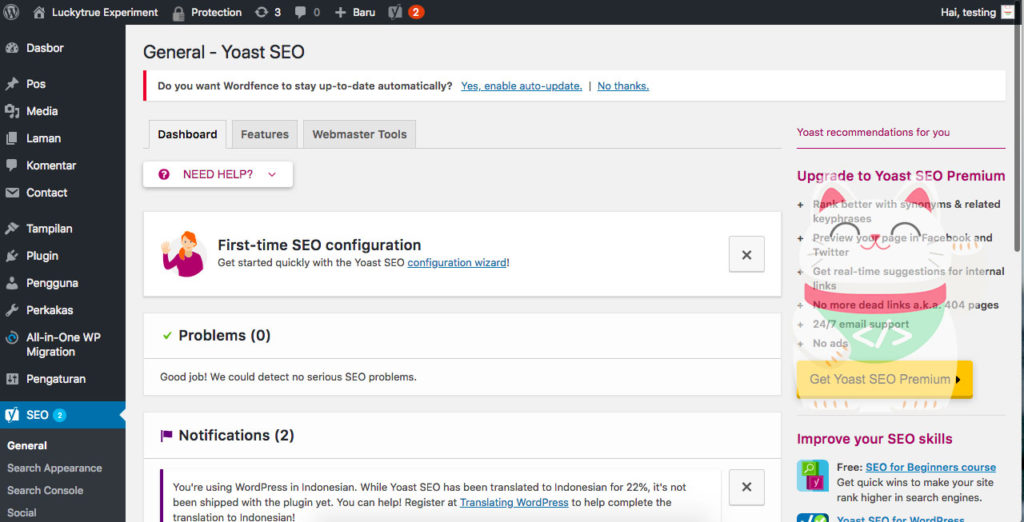Screen dimensions: 1024x522
Task: Click the Hai, testing account text
Action: [968, 12]
